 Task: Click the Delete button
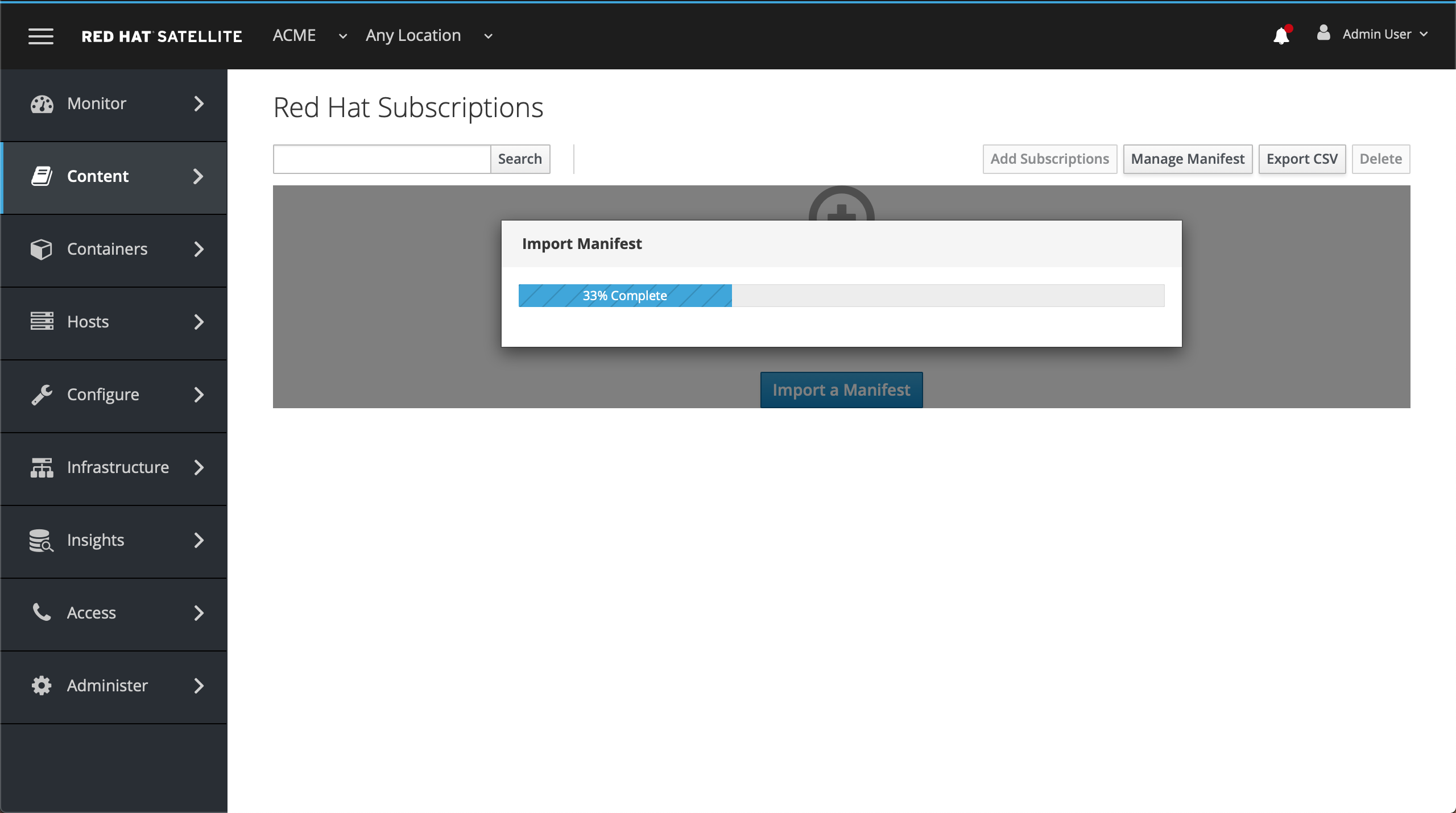1380,159
